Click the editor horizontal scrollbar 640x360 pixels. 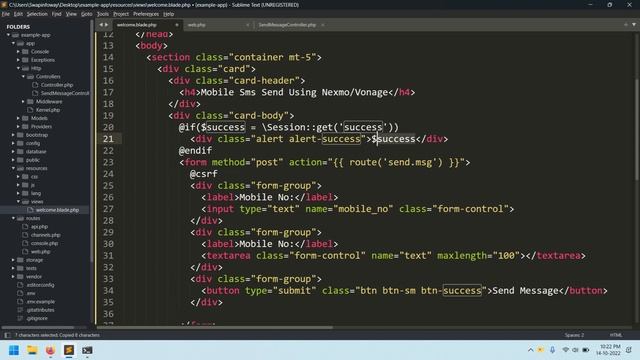(215, 327)
